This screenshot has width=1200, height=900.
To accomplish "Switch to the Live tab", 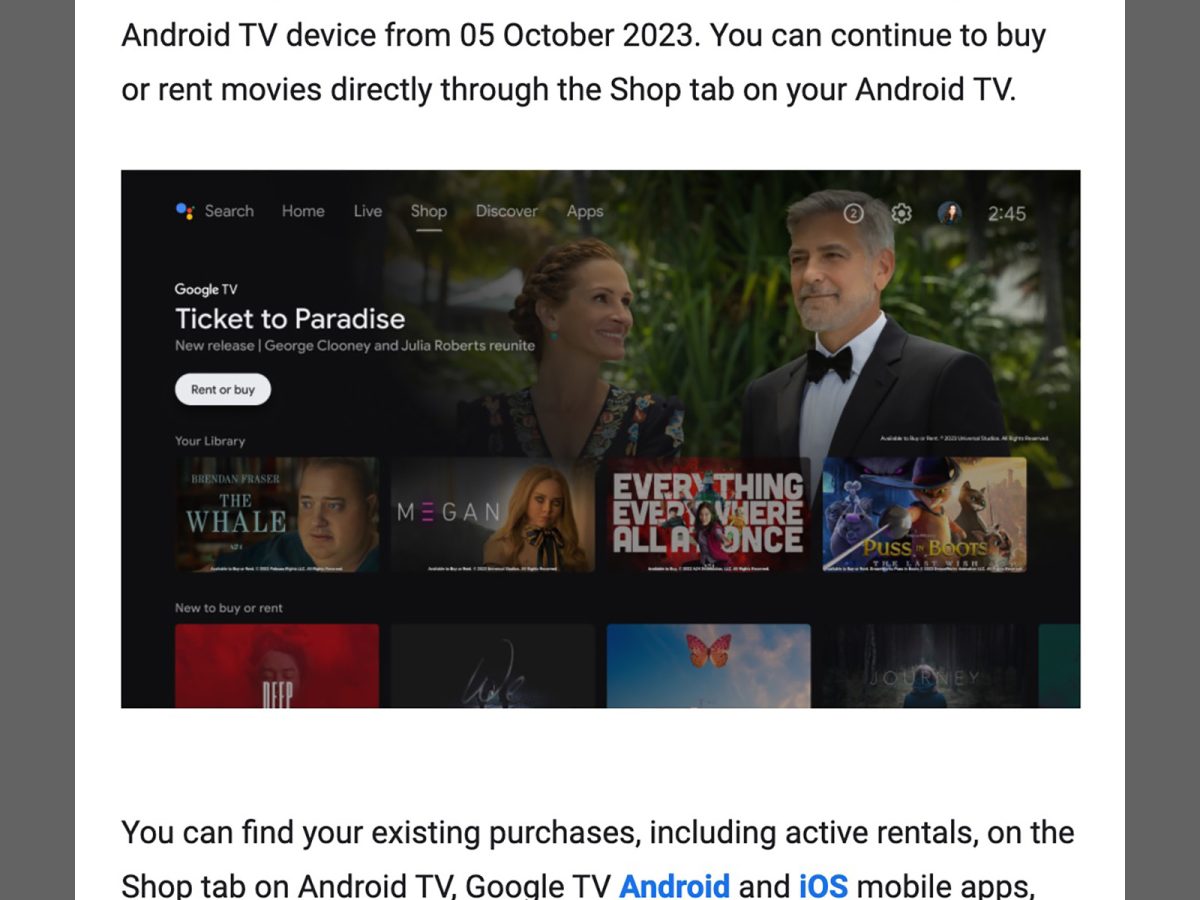I will (368, 211).
